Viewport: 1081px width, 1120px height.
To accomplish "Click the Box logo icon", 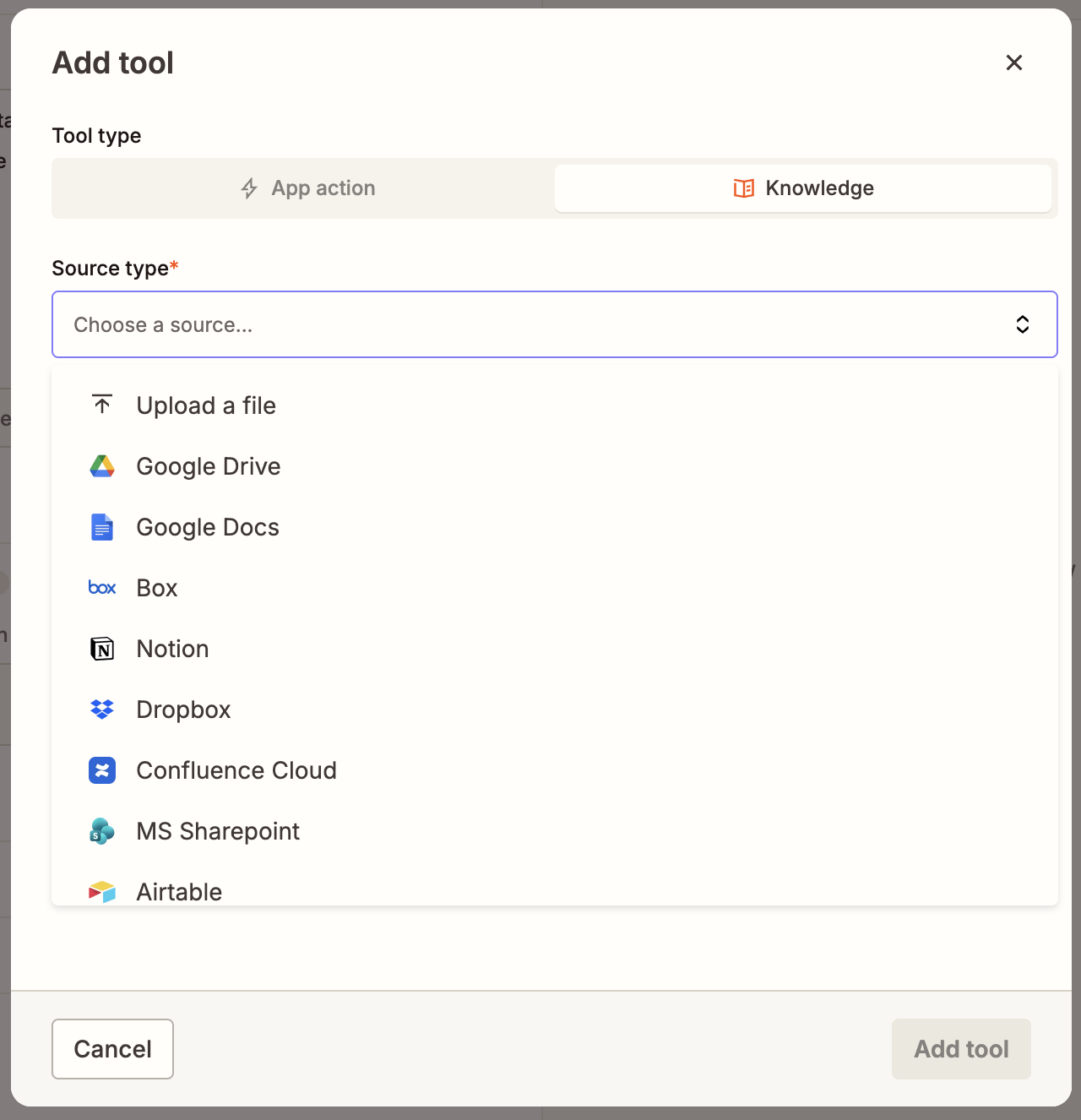I will pos(102,588).
